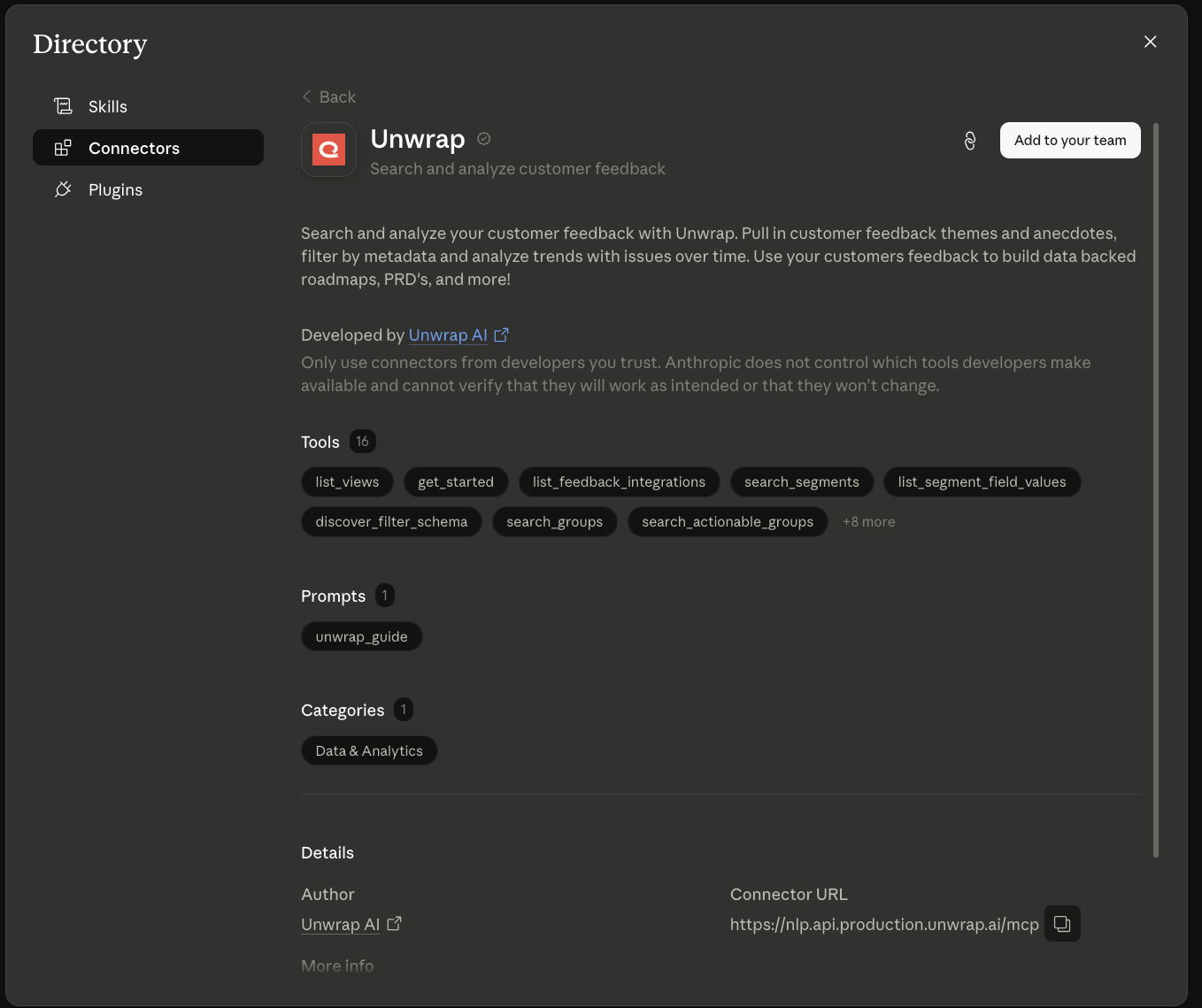Switch to the Connectors tab
Viewport: 1202px width, 1008px height.
pyautogui.click(x=148, y=148)
